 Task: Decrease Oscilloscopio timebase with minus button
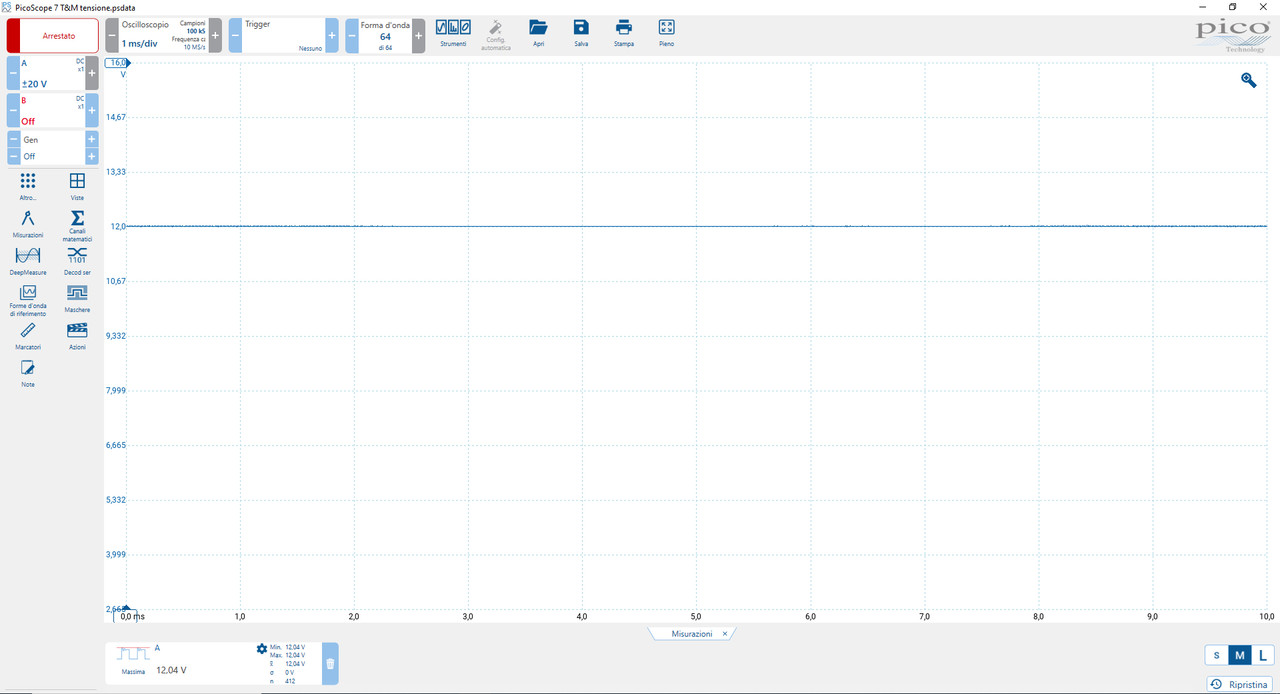coord(112,35)
